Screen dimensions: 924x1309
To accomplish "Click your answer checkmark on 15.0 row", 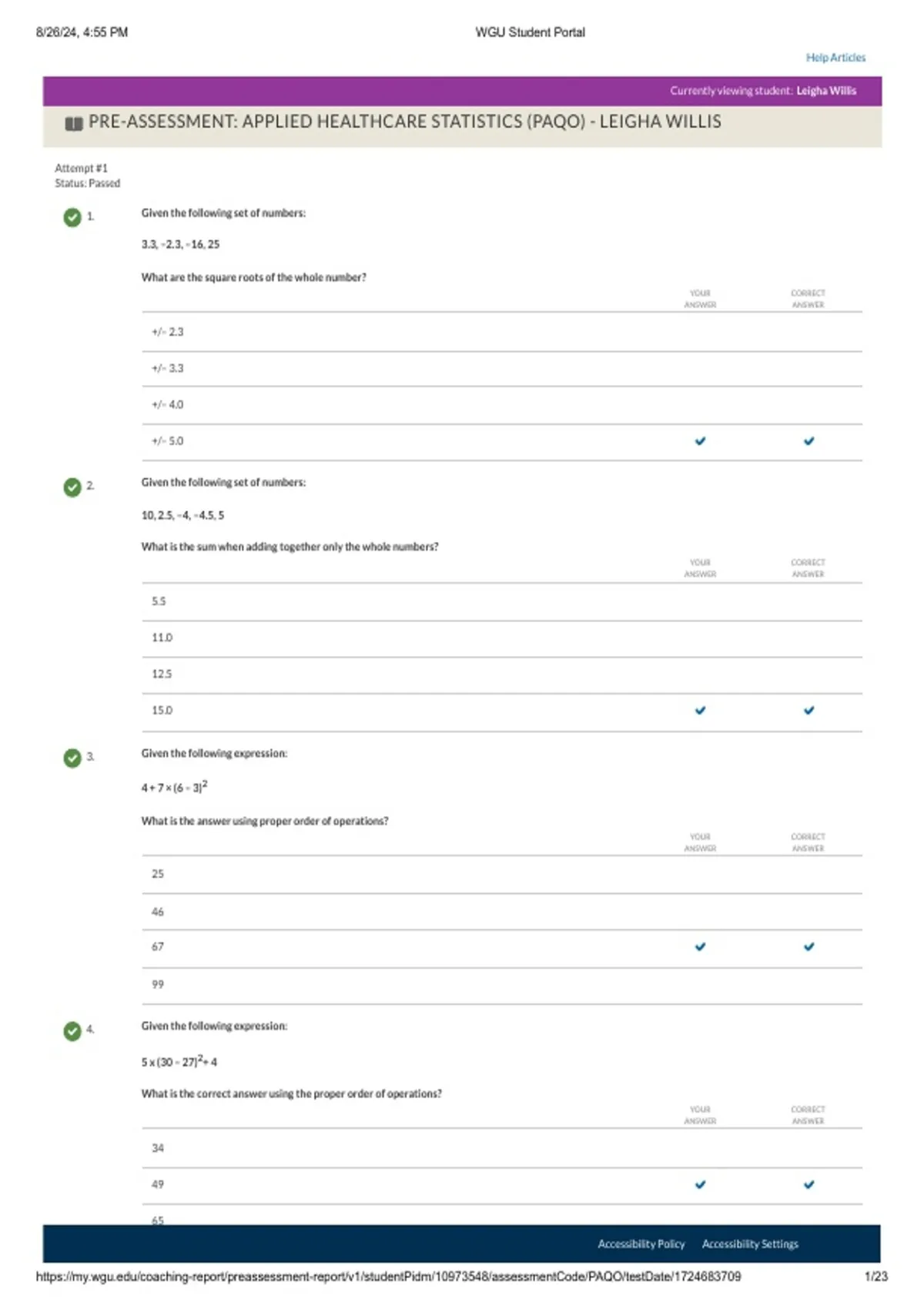I will click(700, 710).
